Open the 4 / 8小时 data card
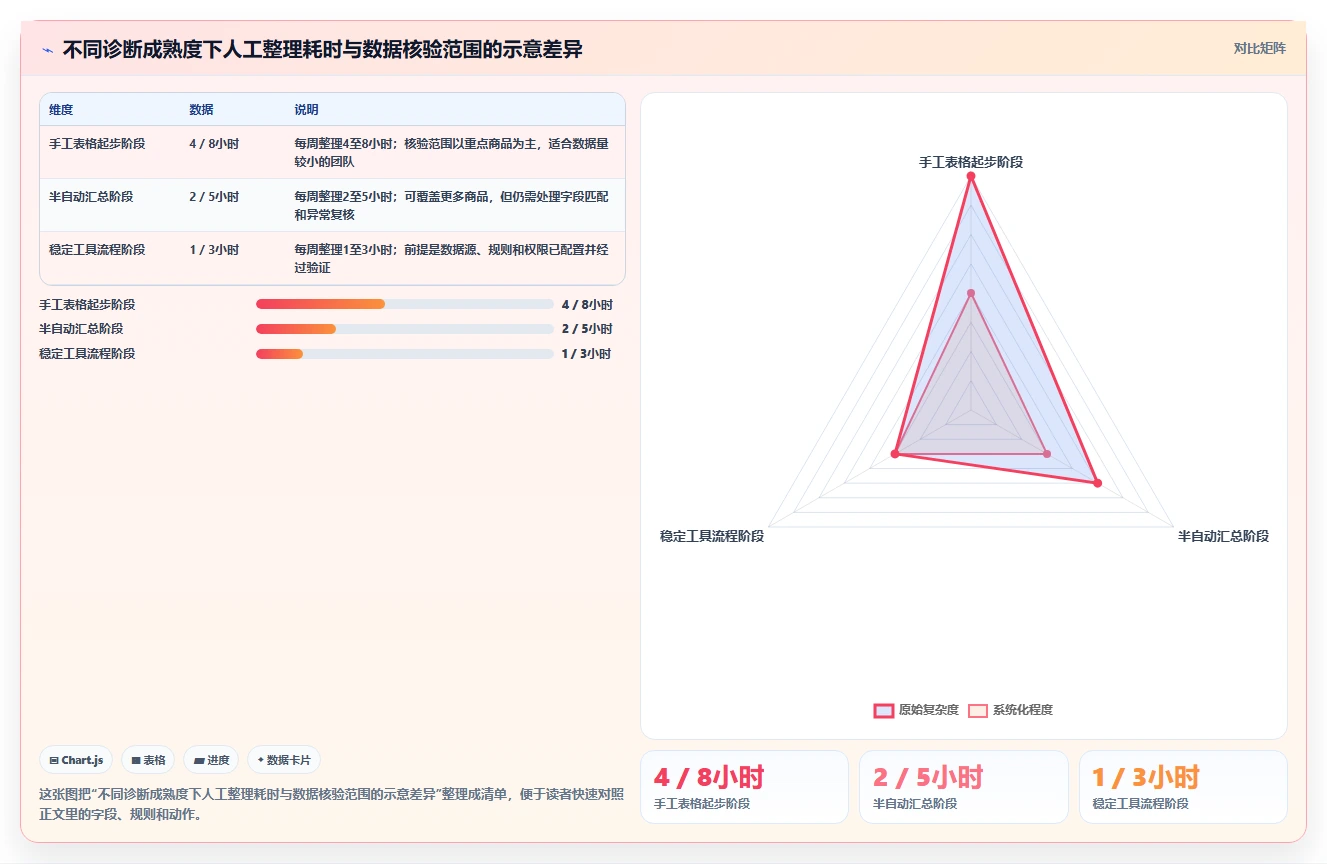Viewport: 1327px width, 864px height. (x=744, y=787)
